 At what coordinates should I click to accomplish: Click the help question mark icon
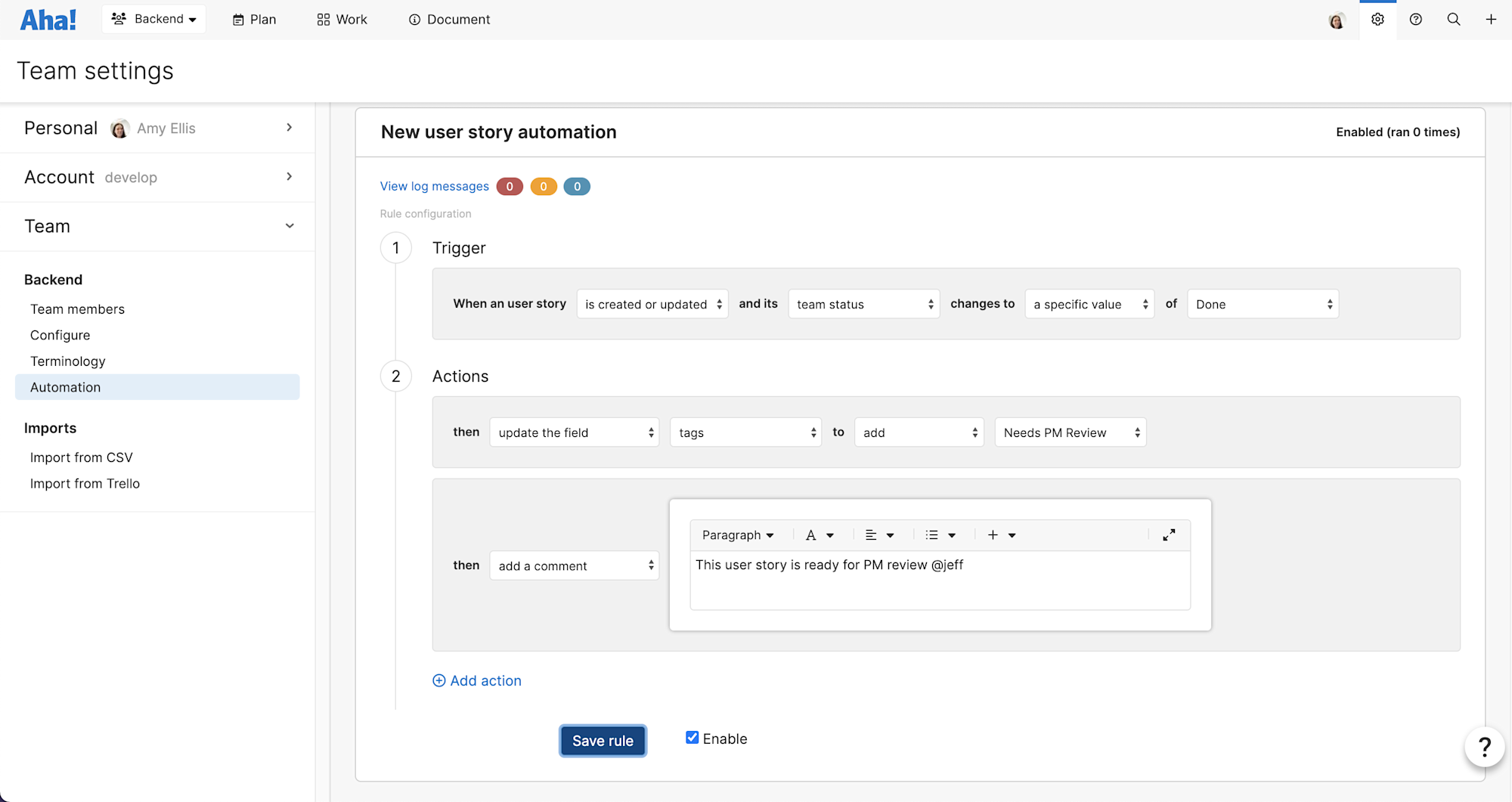point(1415,19)
